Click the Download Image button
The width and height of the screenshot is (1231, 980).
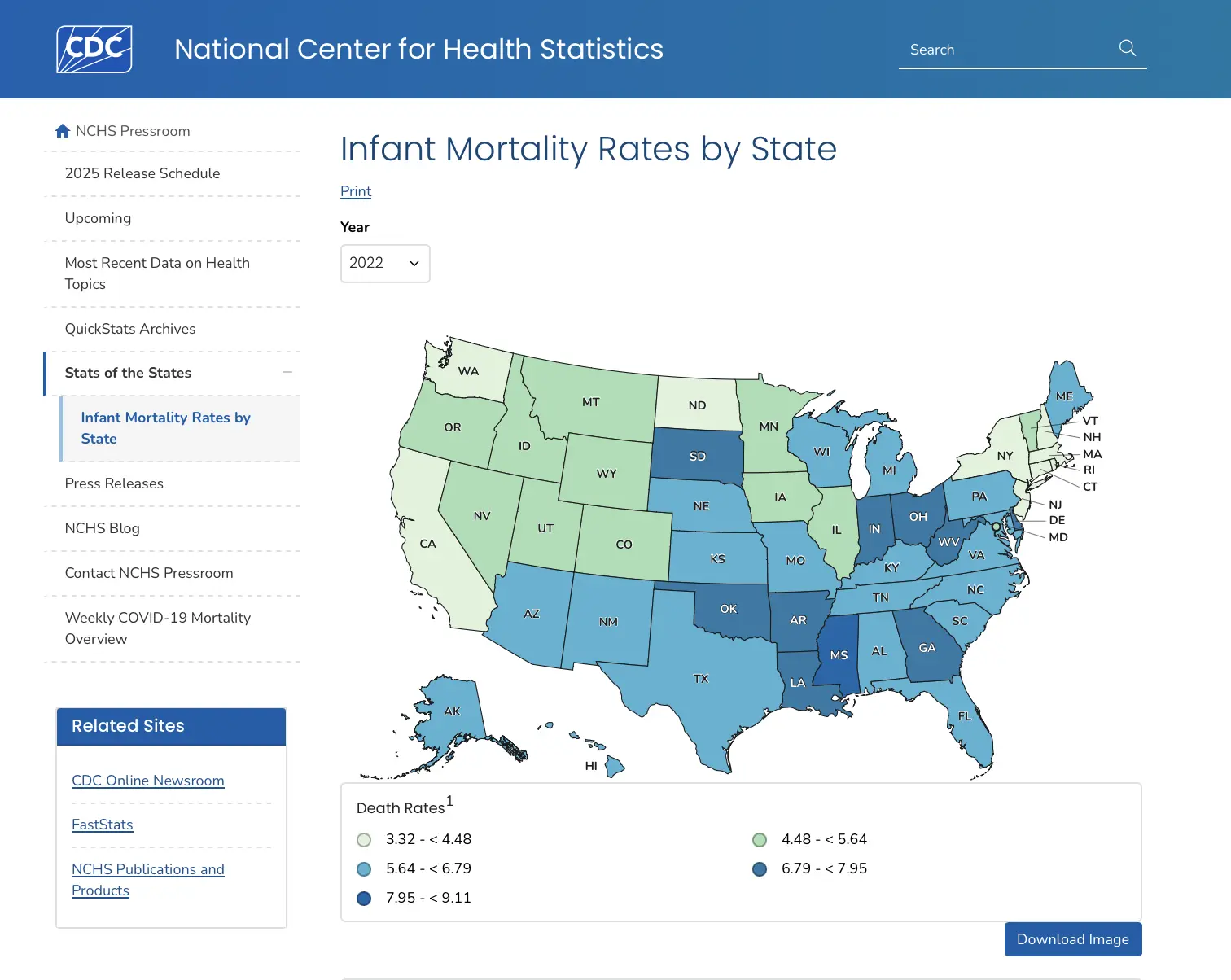click(x=1072, y=939)
